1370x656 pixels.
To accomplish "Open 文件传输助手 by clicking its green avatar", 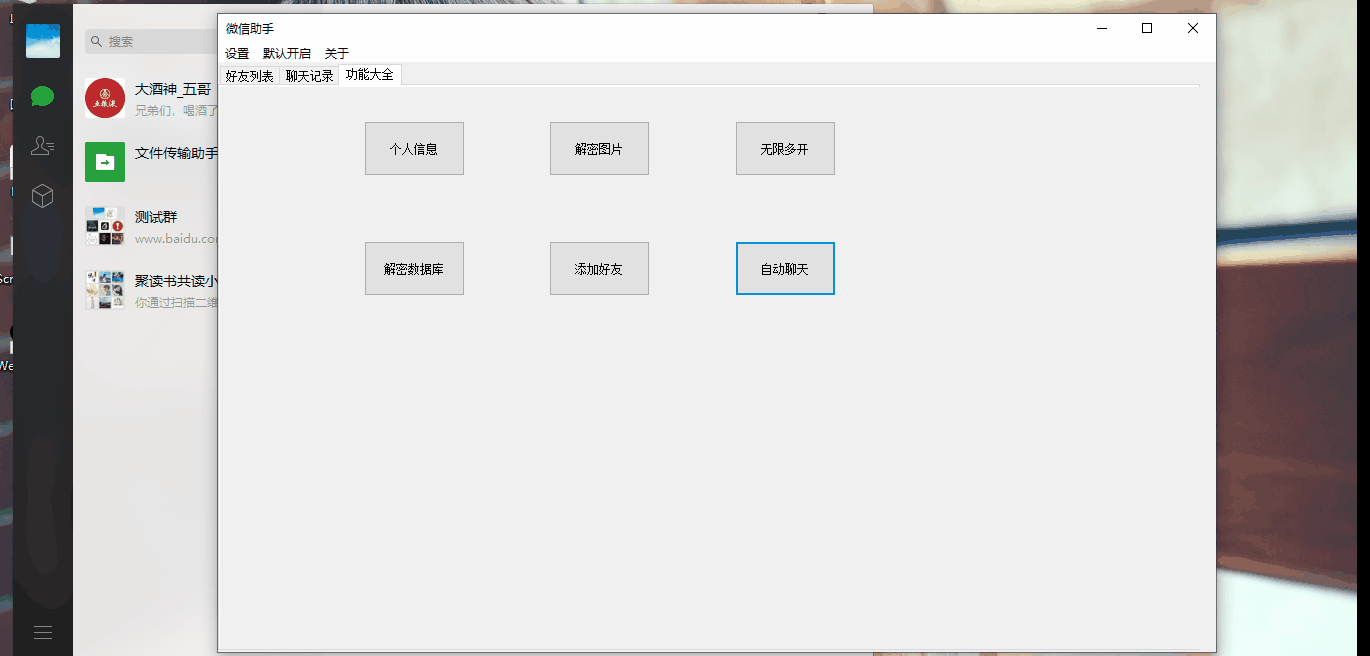I will pos(104,162).
